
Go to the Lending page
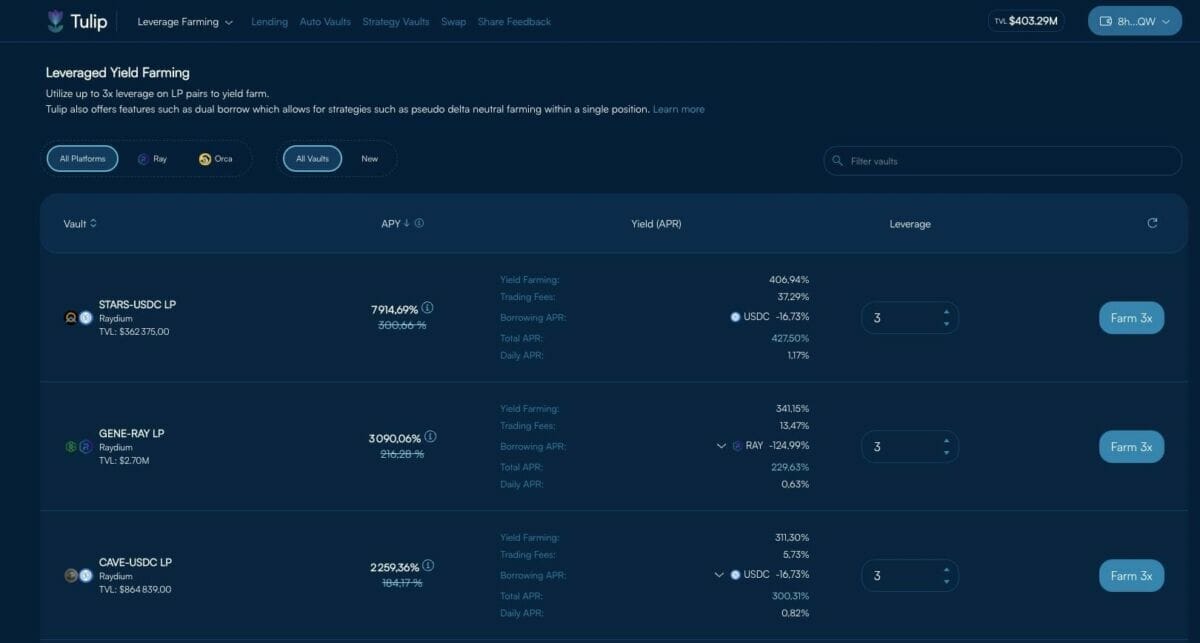tap(269, 22)
